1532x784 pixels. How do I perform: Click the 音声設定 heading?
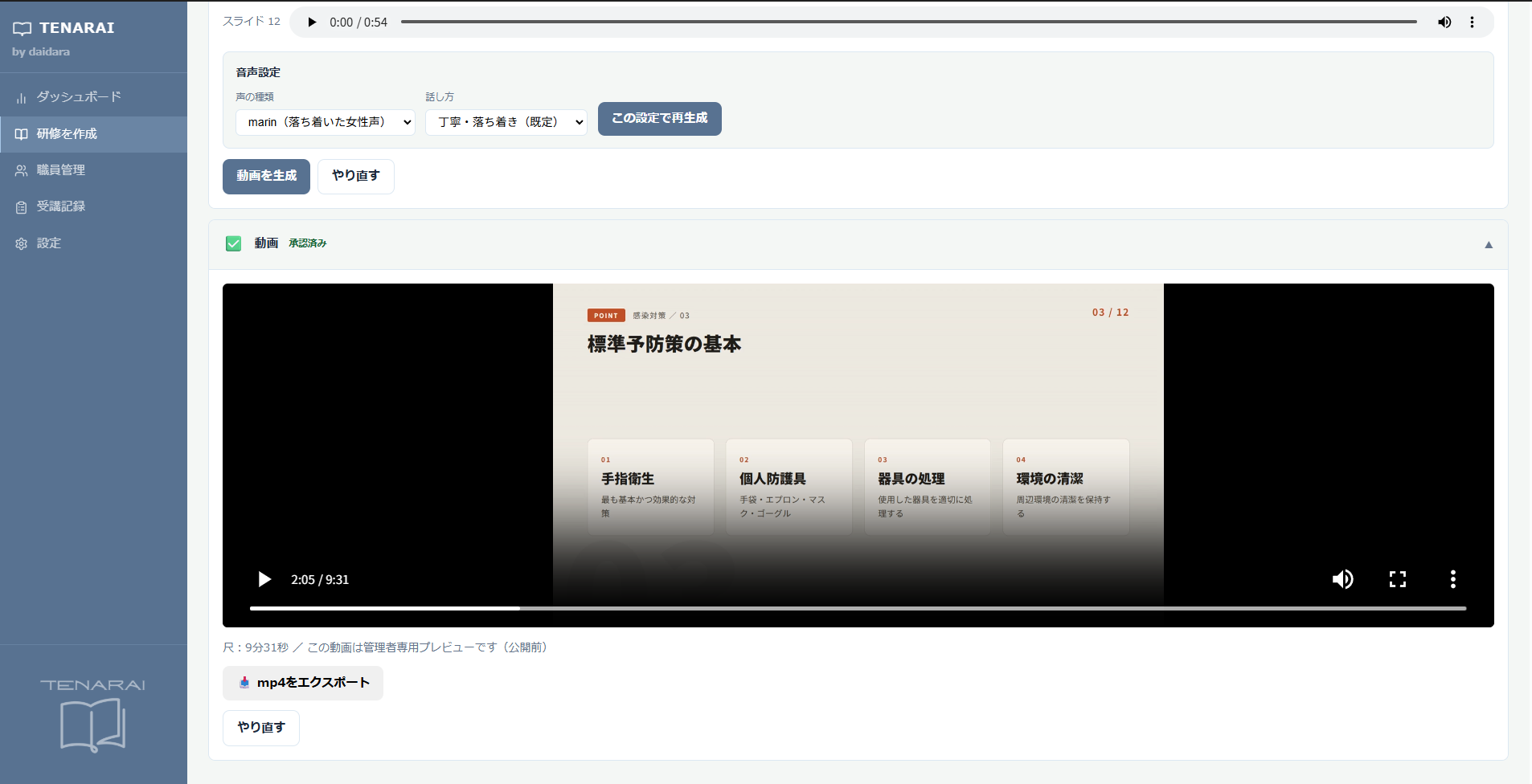pos(258,72)
